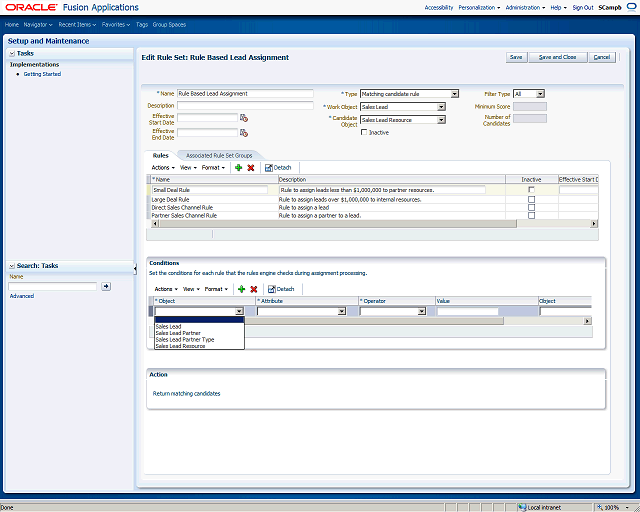Select Sales Lead Resource from the Object list
This screenshot has width=640, height=512.
(x=180, y=346)
